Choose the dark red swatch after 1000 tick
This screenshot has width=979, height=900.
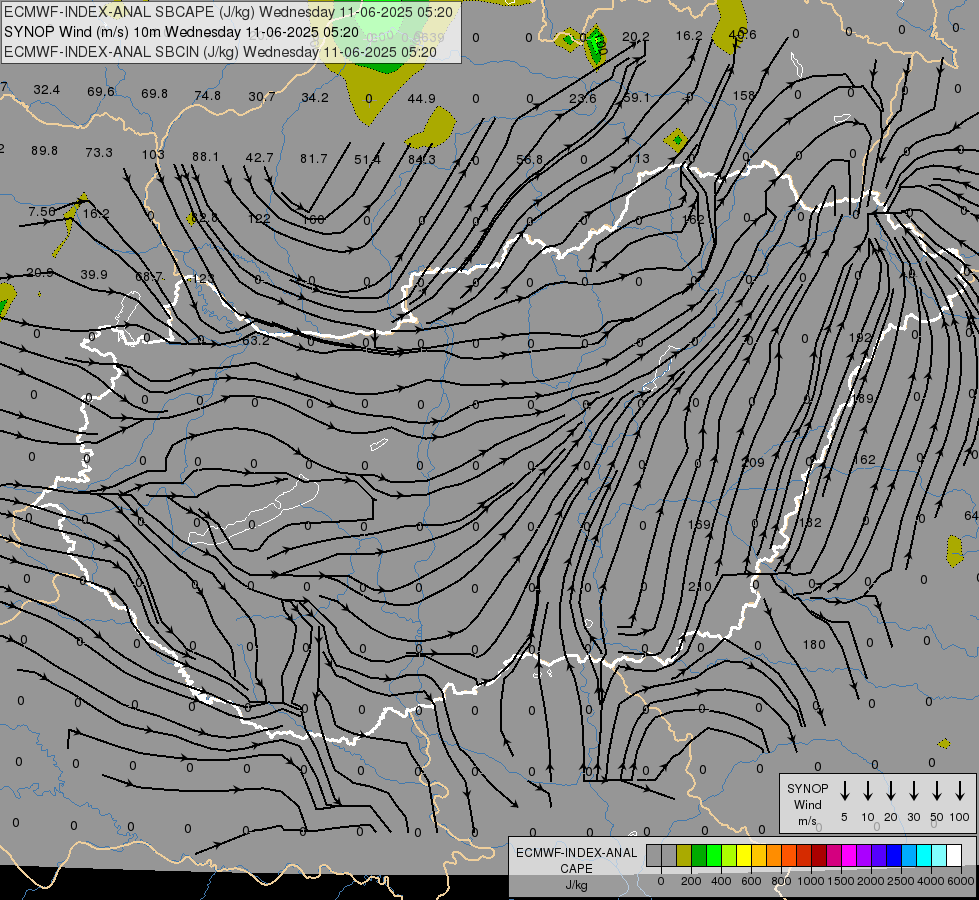[819, 856]
